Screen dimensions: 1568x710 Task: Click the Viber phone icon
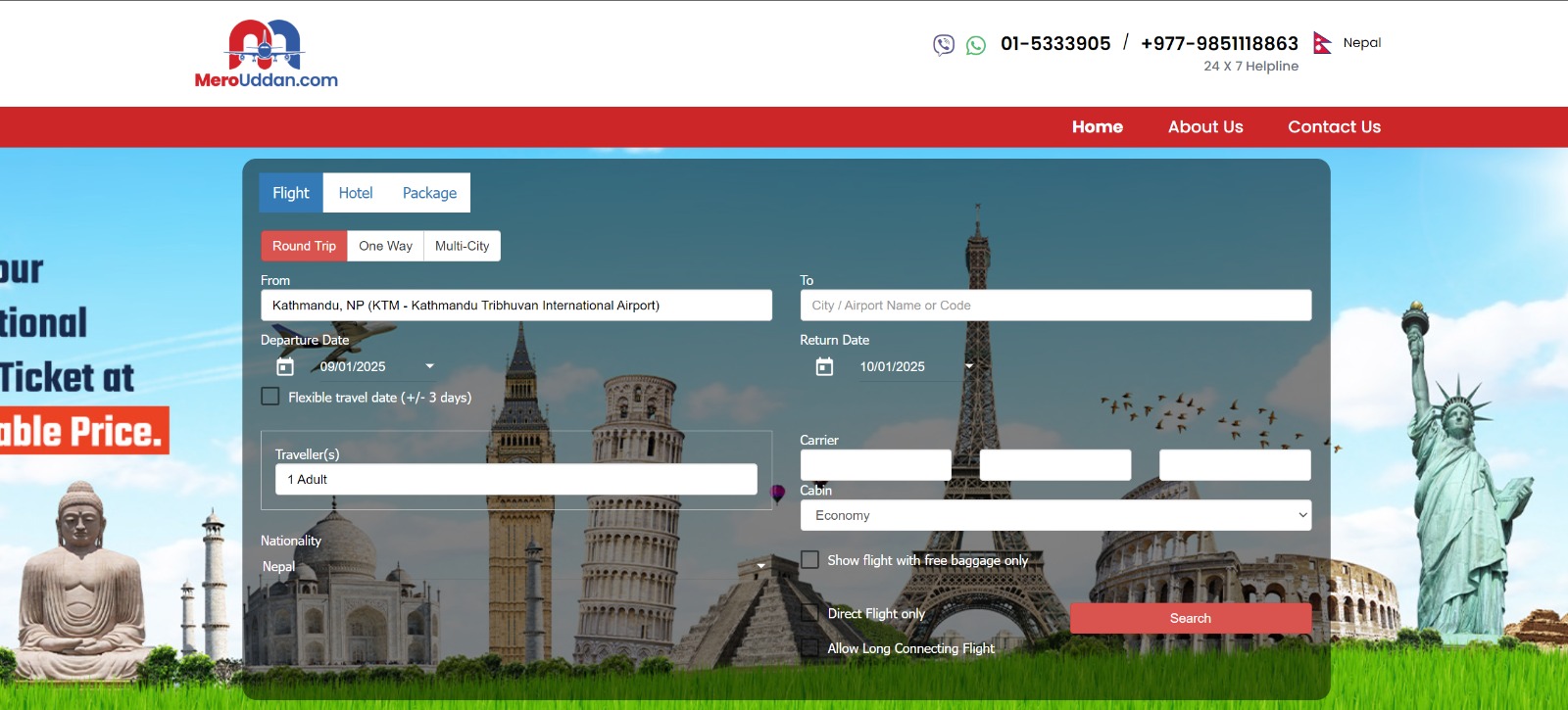pyautogui.click(x=943, y=44)
